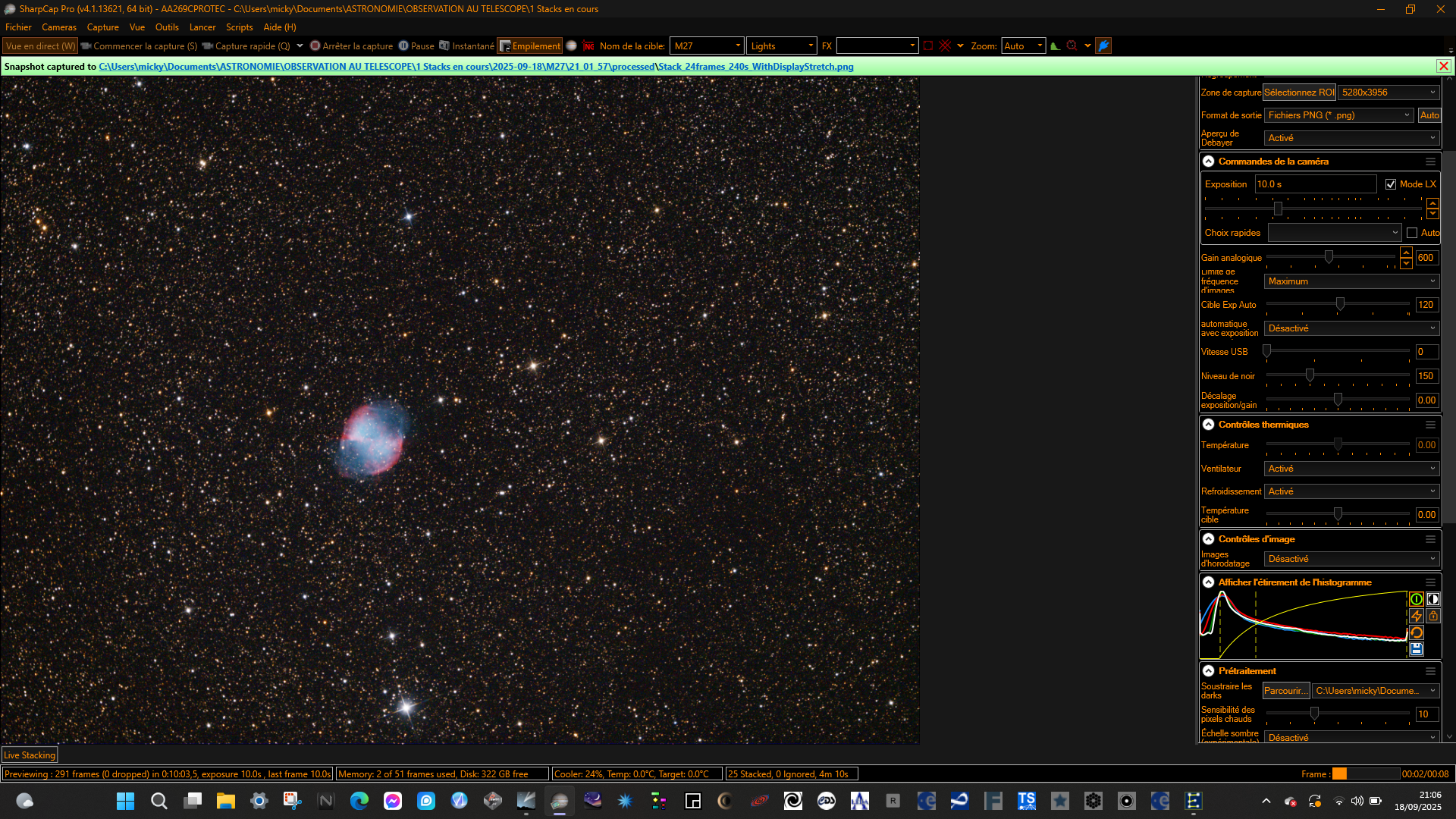This screenshot has height=819, width=1456.
Task: Click Auto button beside output format
Action: (1429, 115)
